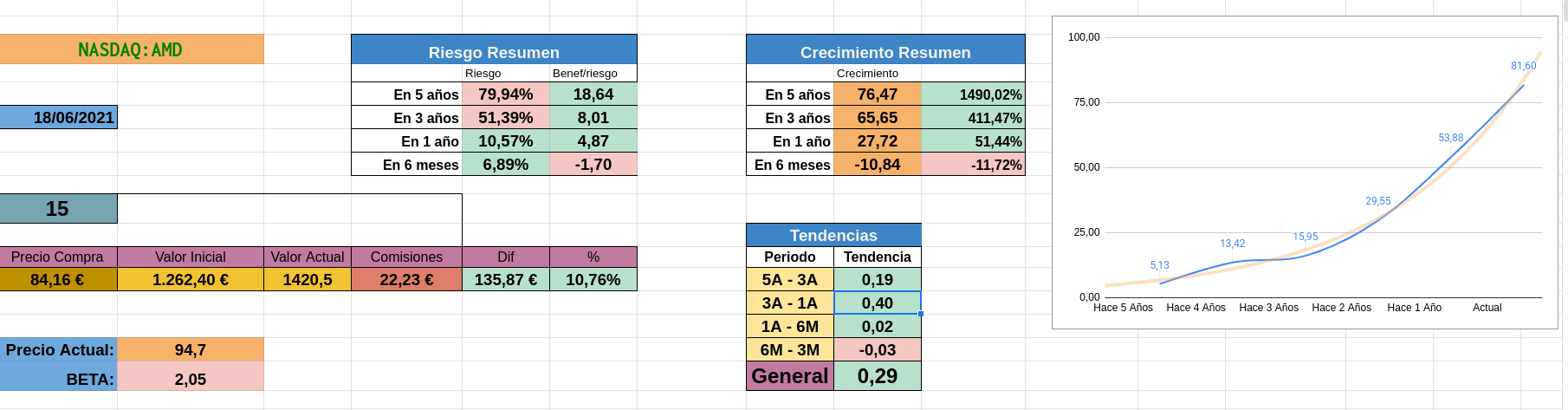Screen dimensions: 1568x410
Task: Click the 81,60 data label on chart
Action: [1523, 66]
